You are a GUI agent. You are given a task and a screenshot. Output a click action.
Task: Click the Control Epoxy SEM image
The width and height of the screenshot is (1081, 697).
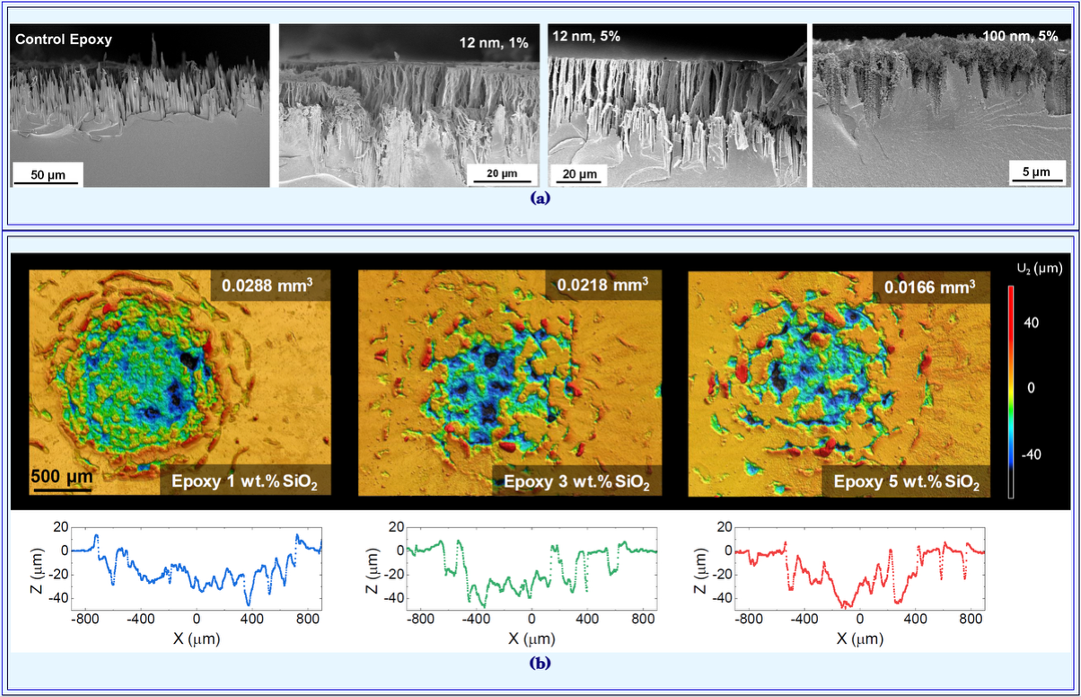click(140, 105)
